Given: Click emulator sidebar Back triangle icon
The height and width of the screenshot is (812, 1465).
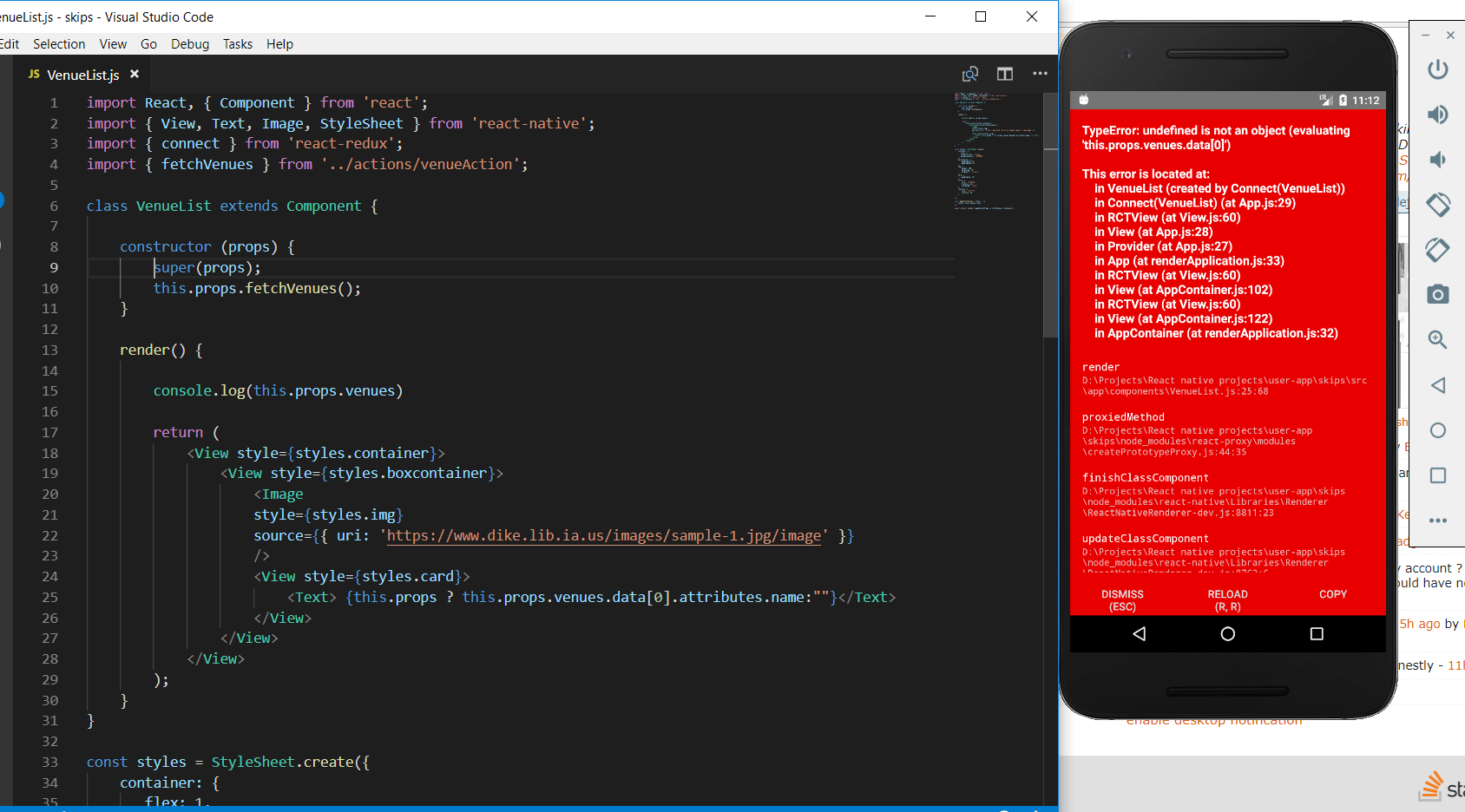Looking at the screenshot, I should (x=1438, y=385).
